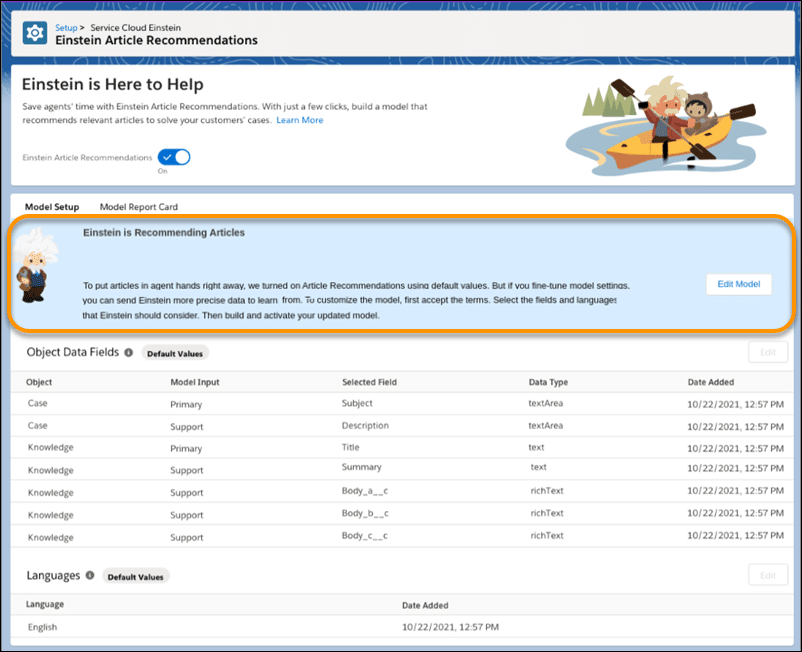The image size is (802, 652).
Task: Select the Title field cell
Action: point(350,447)
